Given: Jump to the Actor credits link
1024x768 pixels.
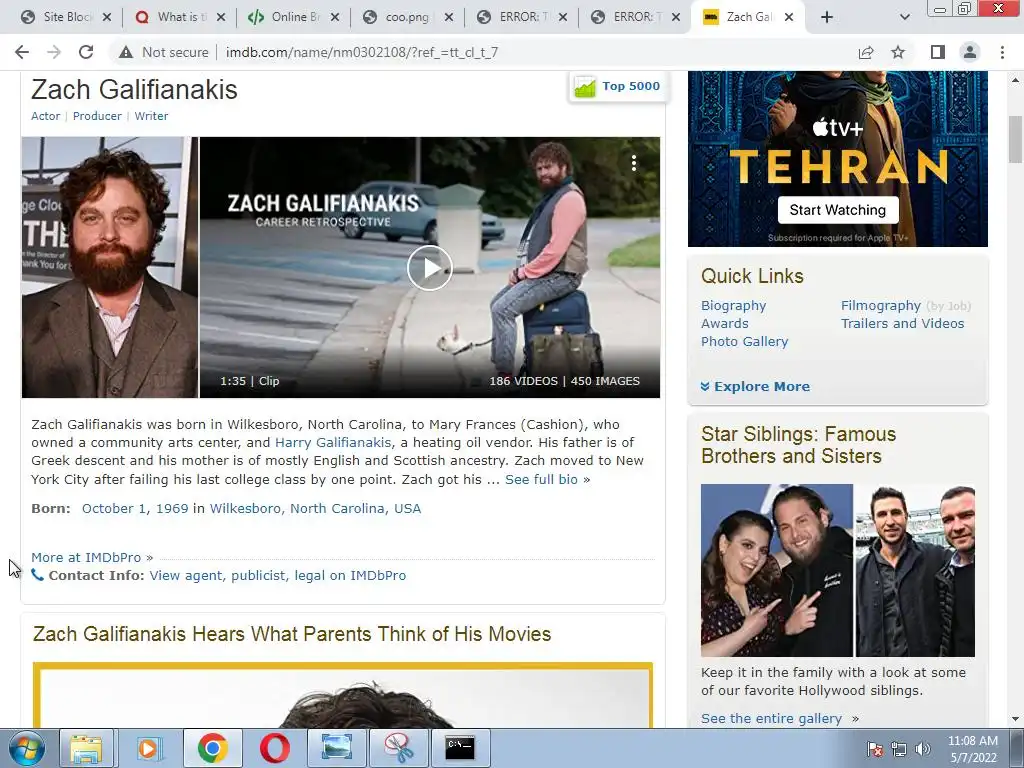Looking at the screenshot, I should point(46,116).
